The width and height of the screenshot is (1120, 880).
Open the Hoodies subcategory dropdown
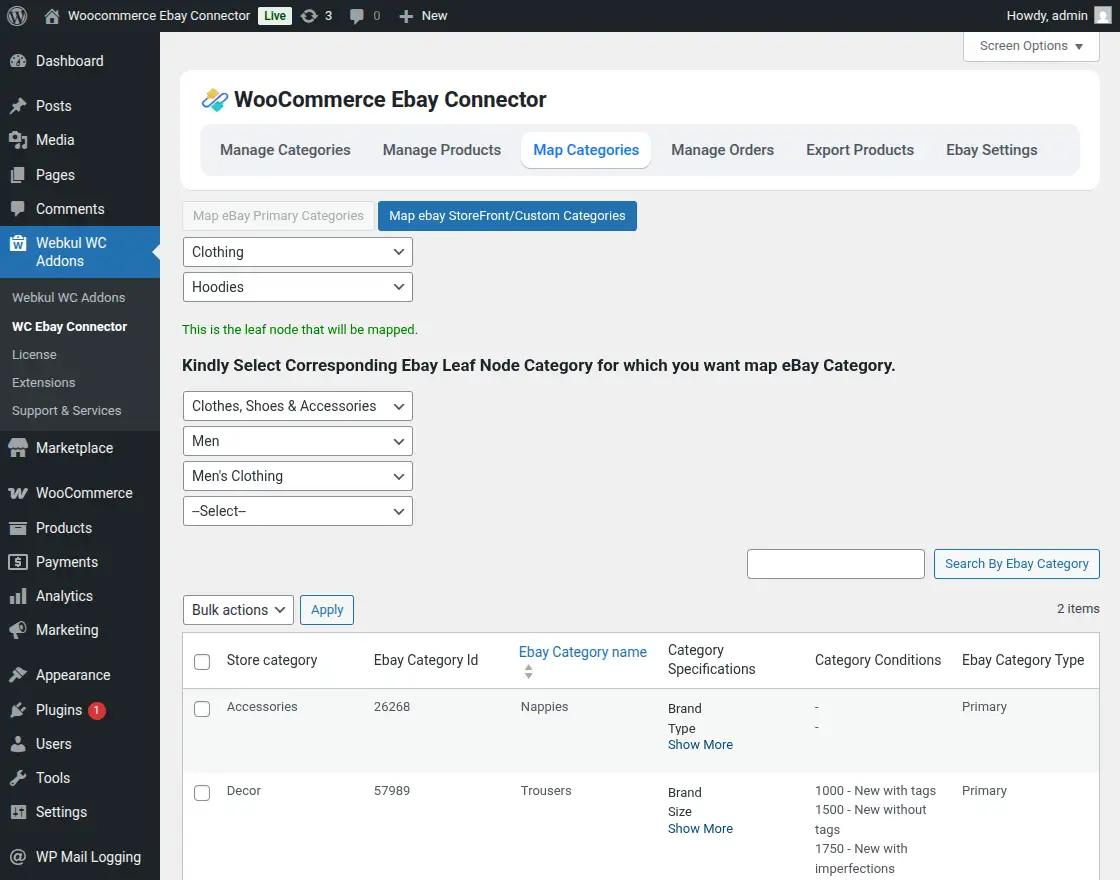click(x=298, y=287)
